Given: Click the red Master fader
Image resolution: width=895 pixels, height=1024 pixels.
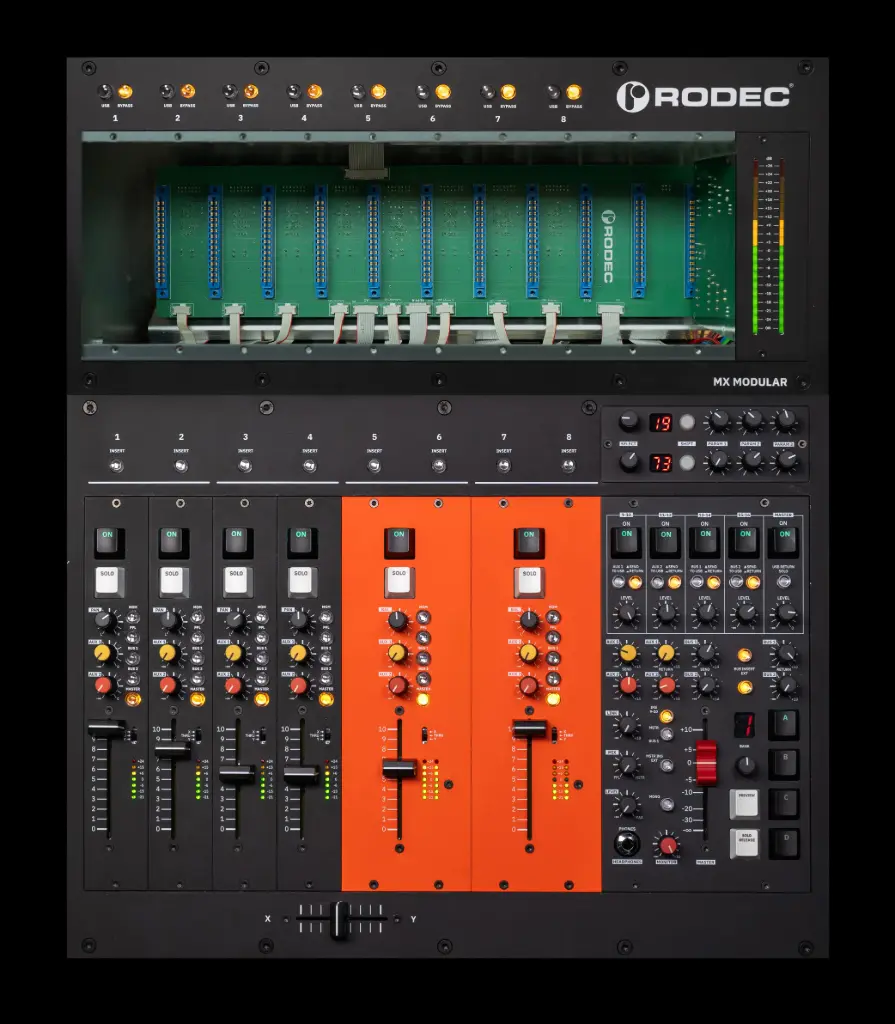Looking at the screenshot, I should pos(707,762).
